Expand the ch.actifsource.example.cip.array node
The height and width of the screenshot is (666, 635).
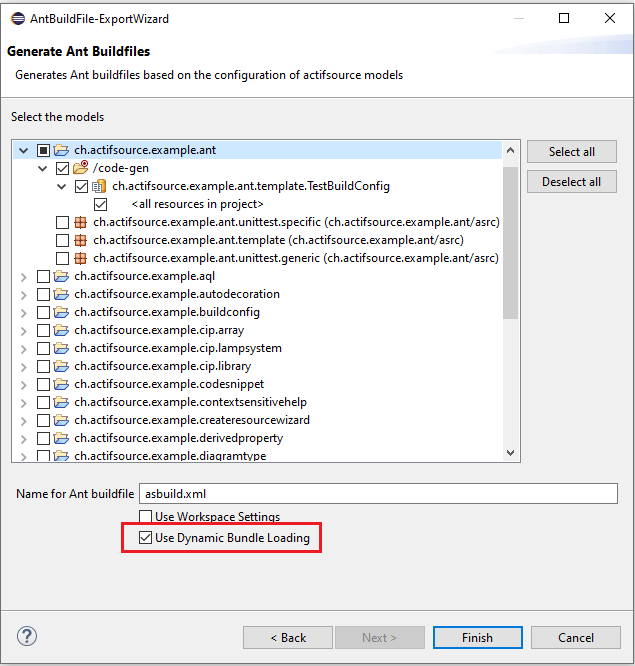[x=23, y=330]
